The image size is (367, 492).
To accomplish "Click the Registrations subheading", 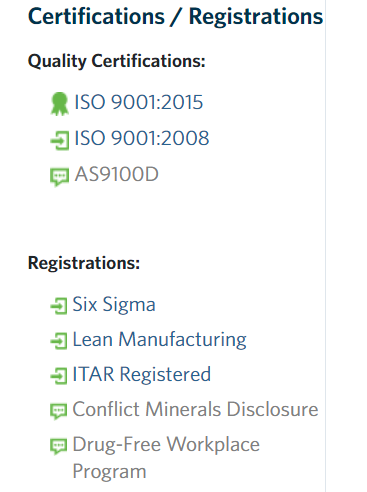I will pyautogui.click(x=84, y=263).
